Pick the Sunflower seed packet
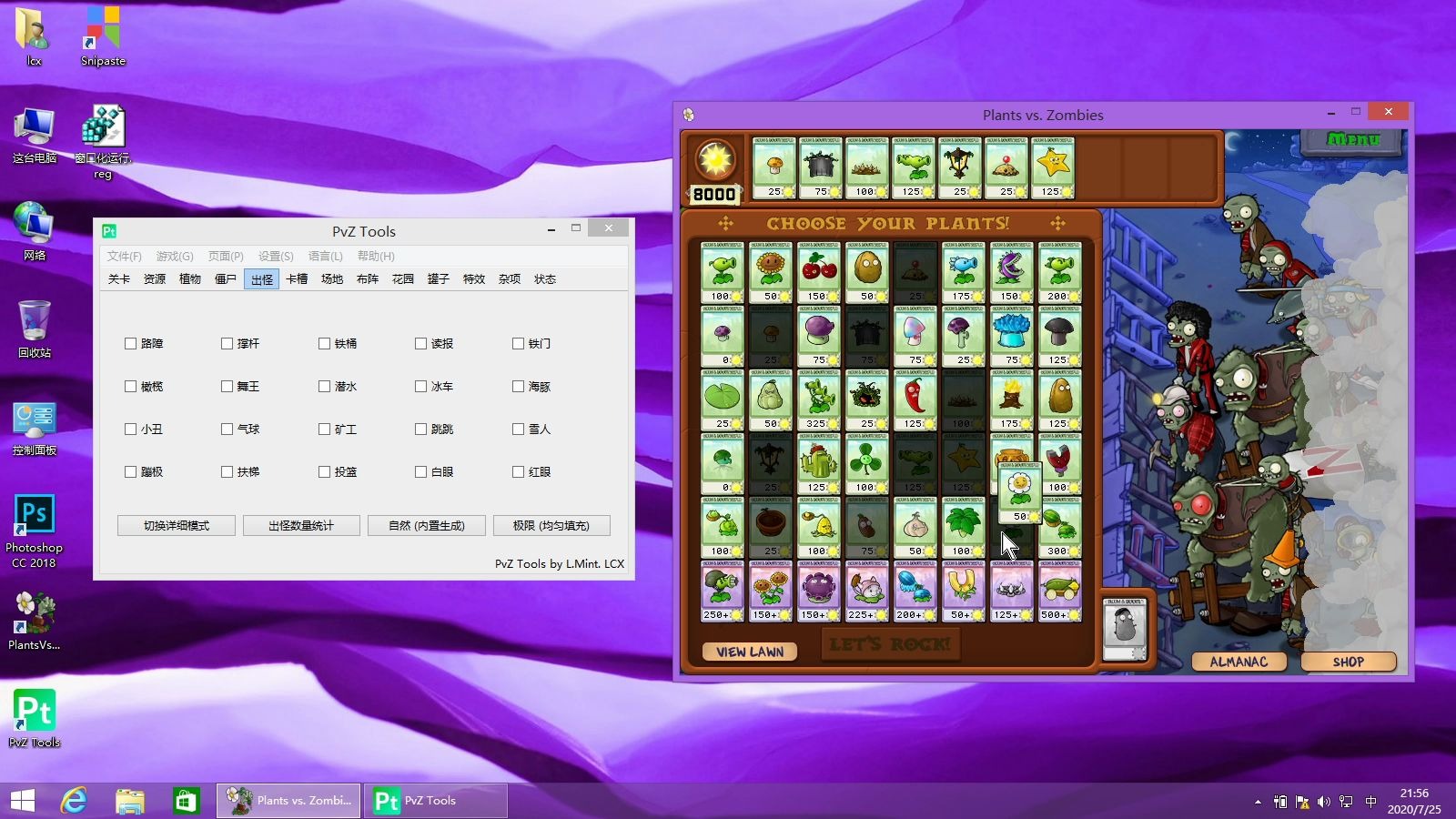Screen dimensions: 1456x819 771,272
